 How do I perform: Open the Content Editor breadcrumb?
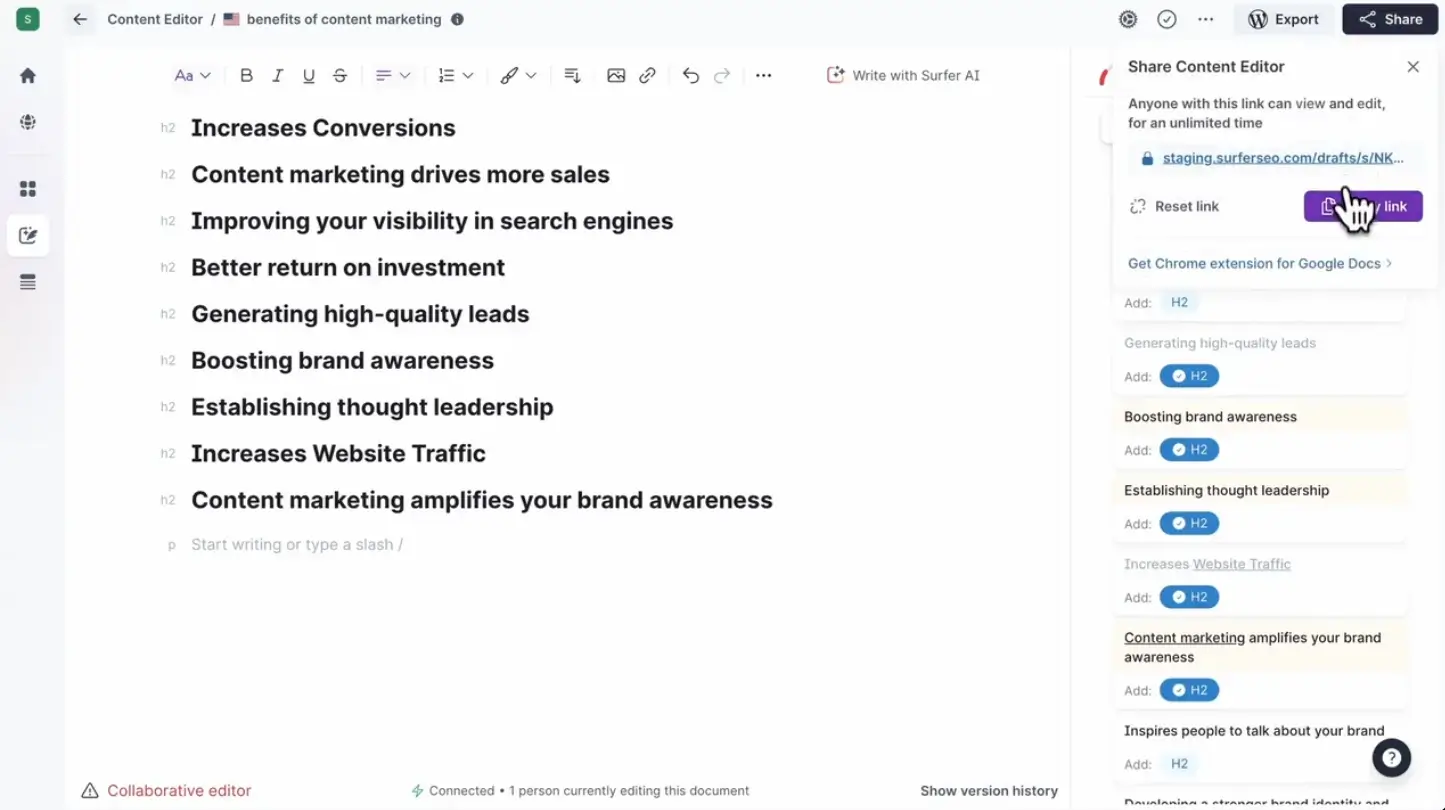(x=155, y=19)
